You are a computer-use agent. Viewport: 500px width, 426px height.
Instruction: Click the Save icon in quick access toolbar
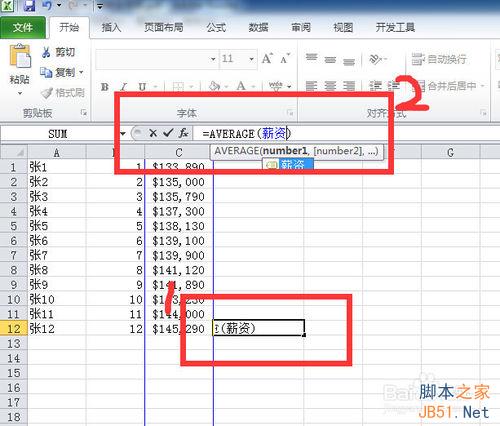click(x=29, y=6)
